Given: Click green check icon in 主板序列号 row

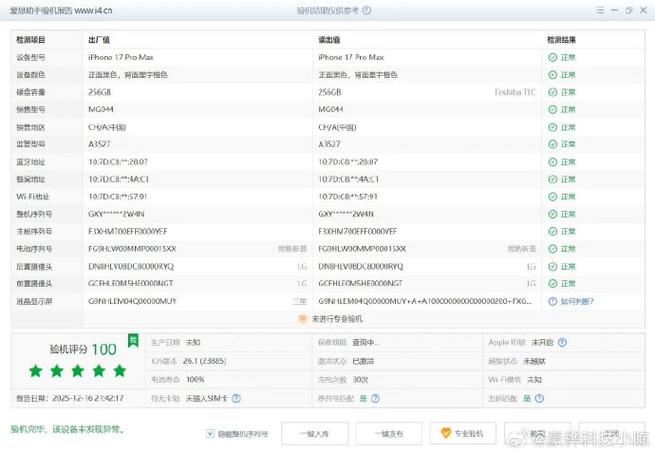Looking at the screenshot, I should pos(553,231).
